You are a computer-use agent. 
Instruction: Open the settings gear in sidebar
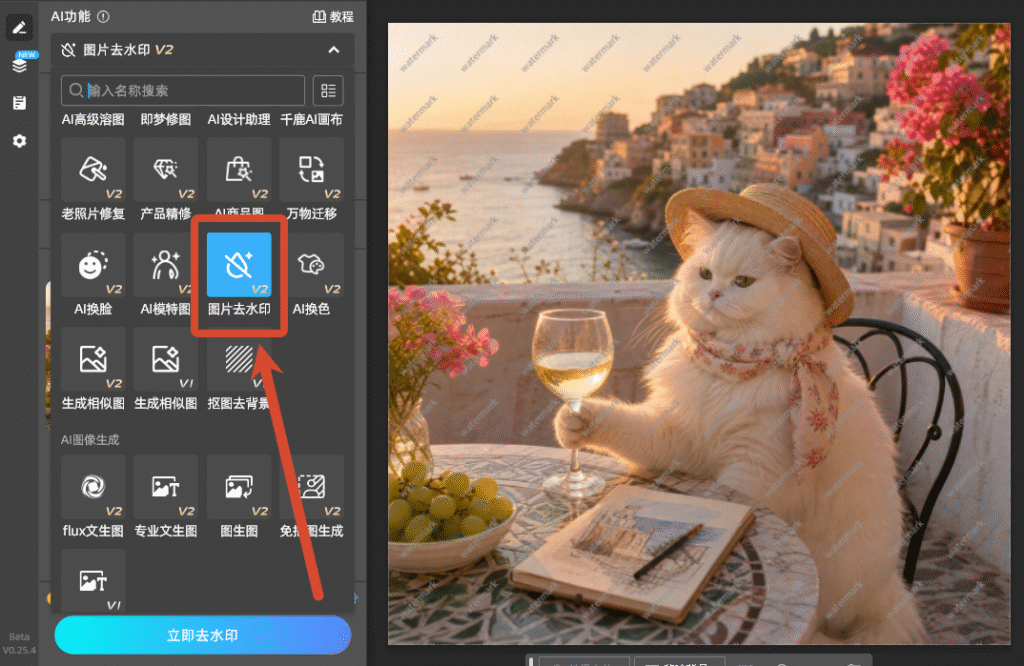[20, 140]
